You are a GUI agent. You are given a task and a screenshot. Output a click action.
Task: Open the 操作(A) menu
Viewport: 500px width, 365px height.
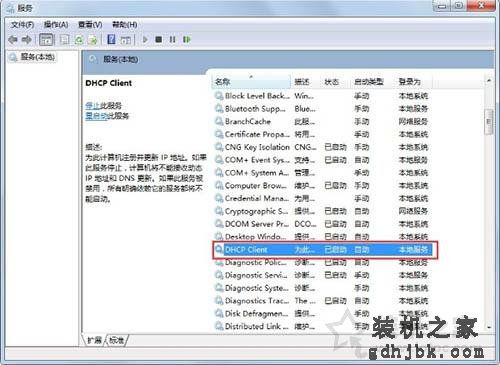click(x=56, y=25)
